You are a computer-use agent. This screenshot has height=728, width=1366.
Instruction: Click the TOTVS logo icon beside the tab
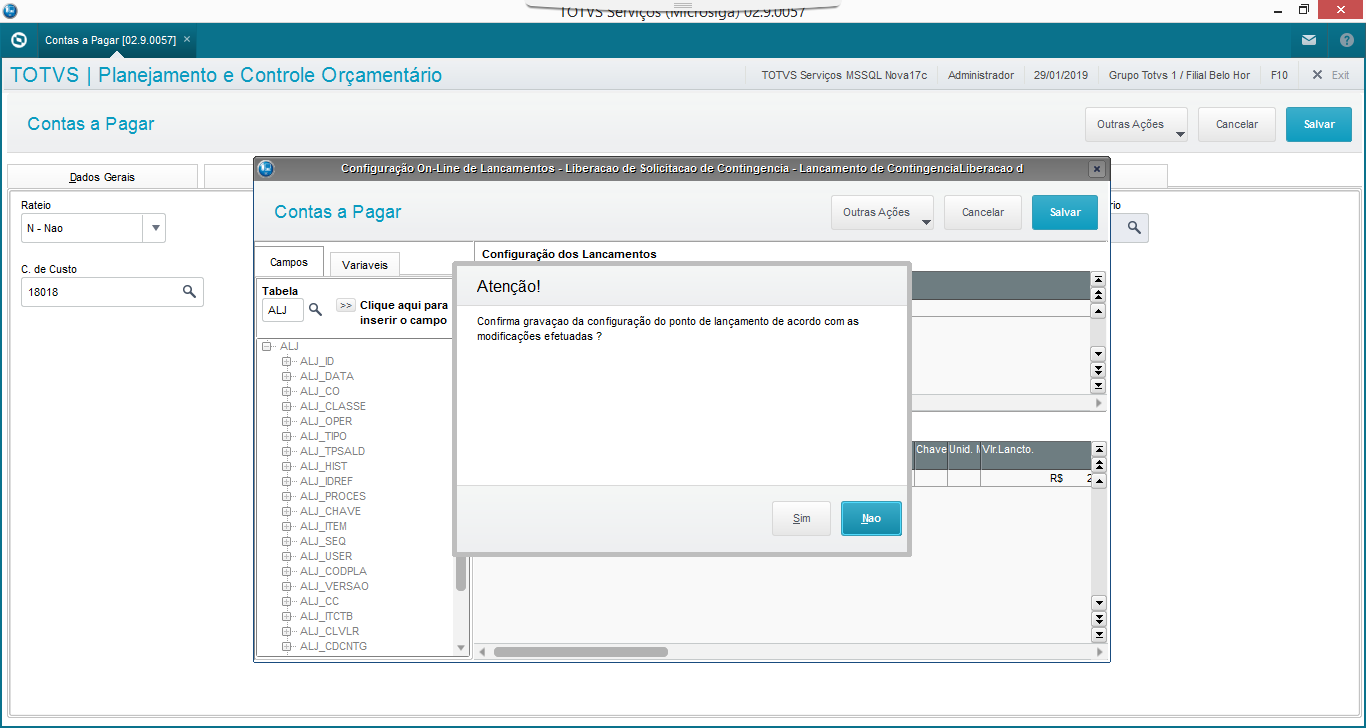pos(18,40)
